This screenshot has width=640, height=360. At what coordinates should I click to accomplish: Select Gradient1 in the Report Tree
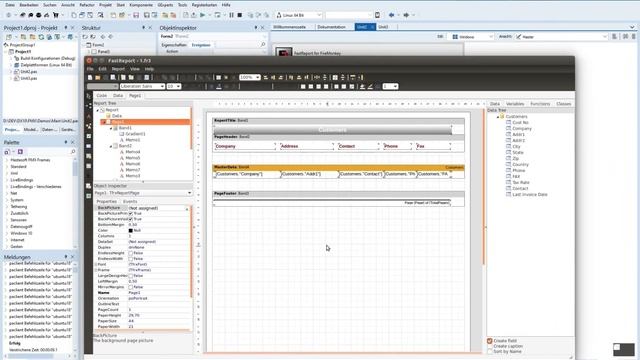tap(135, 134)
